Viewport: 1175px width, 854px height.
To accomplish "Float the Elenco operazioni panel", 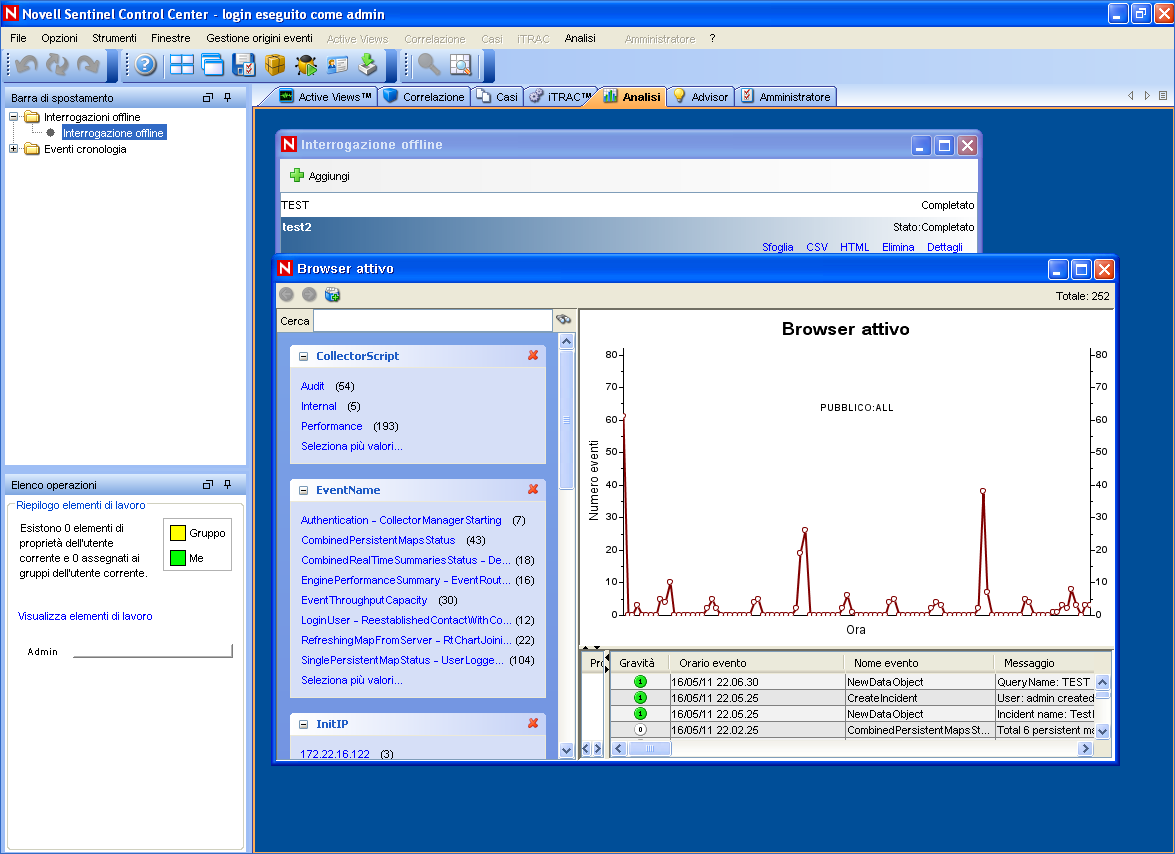I will tap(208, 485).
